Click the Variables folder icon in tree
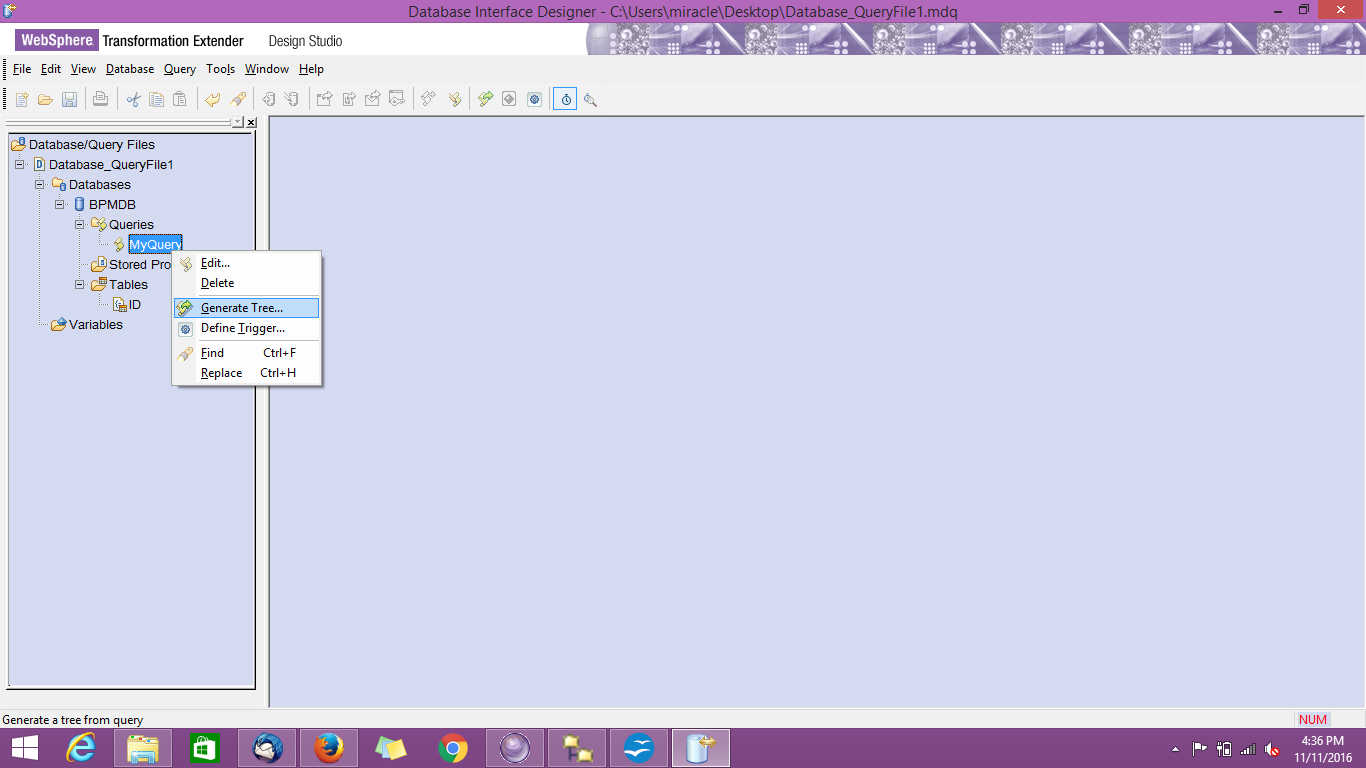The image size is (1366, 768). point(59,324)
